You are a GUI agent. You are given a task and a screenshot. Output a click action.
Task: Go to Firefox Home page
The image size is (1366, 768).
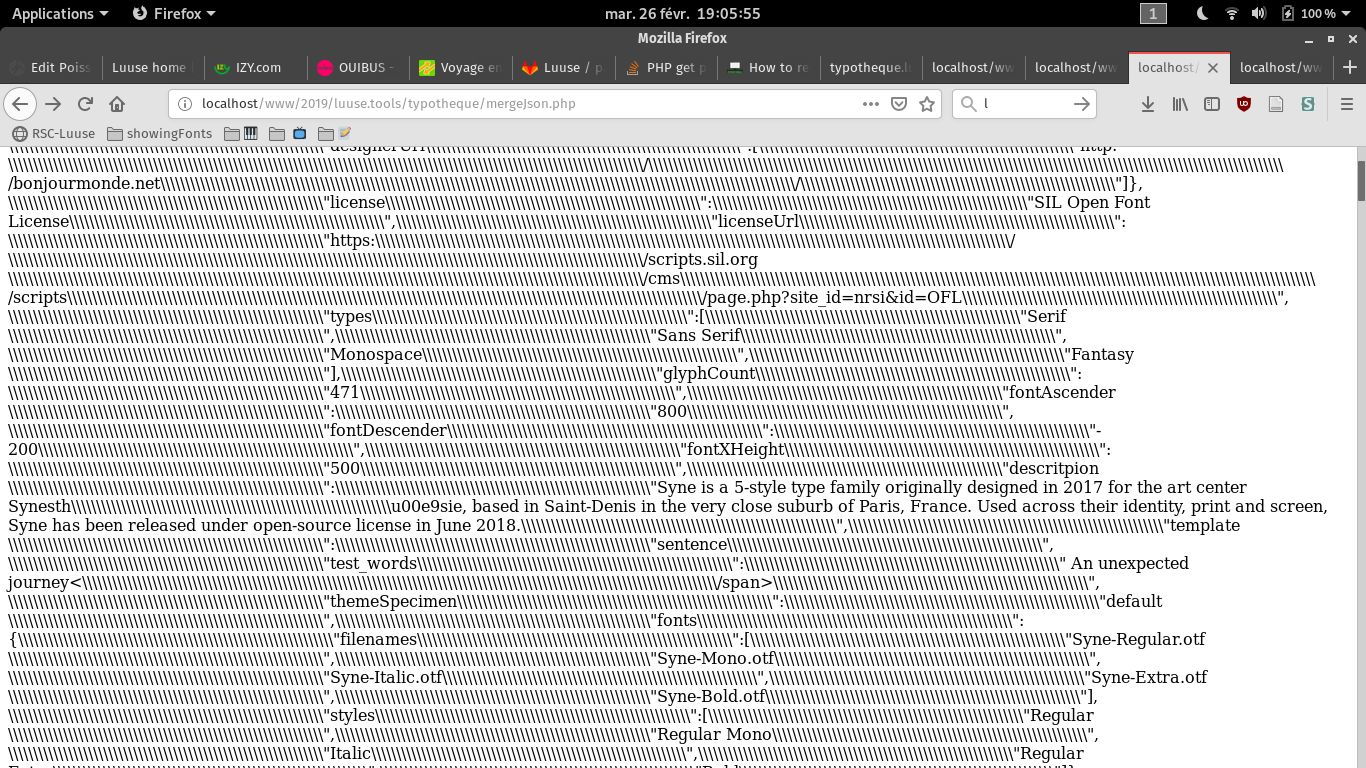(x=117, y=104)
